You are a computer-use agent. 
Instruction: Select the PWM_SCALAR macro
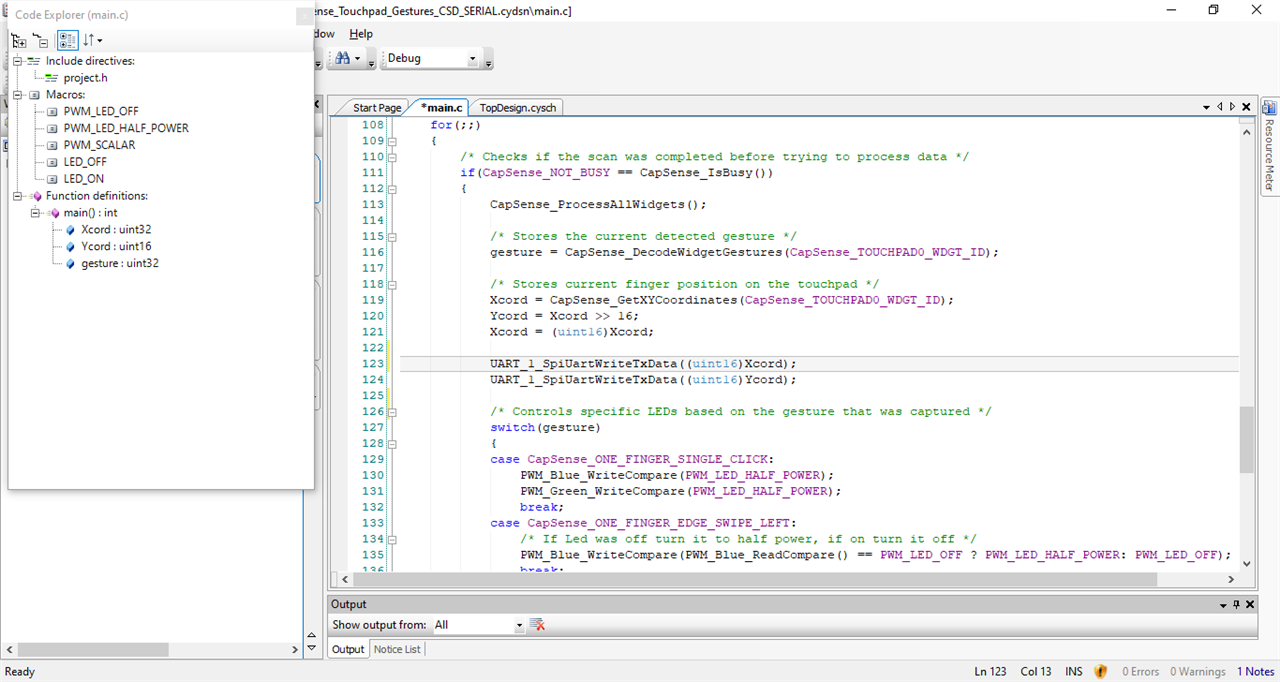click(99, 145)
